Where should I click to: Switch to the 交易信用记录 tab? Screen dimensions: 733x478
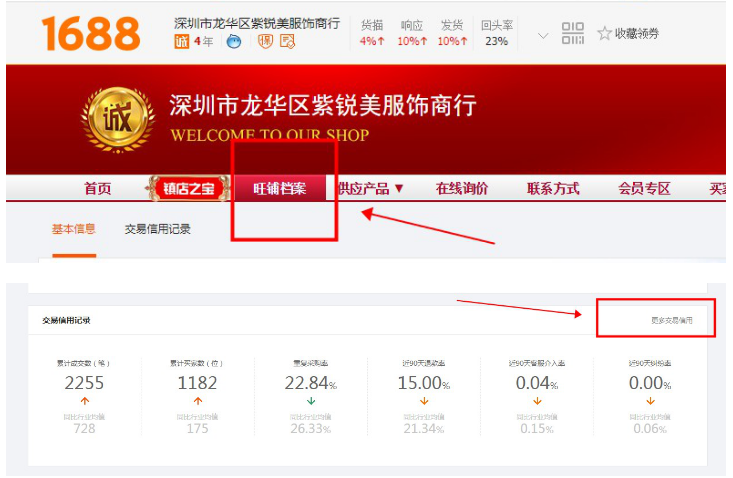coord(158,229)
